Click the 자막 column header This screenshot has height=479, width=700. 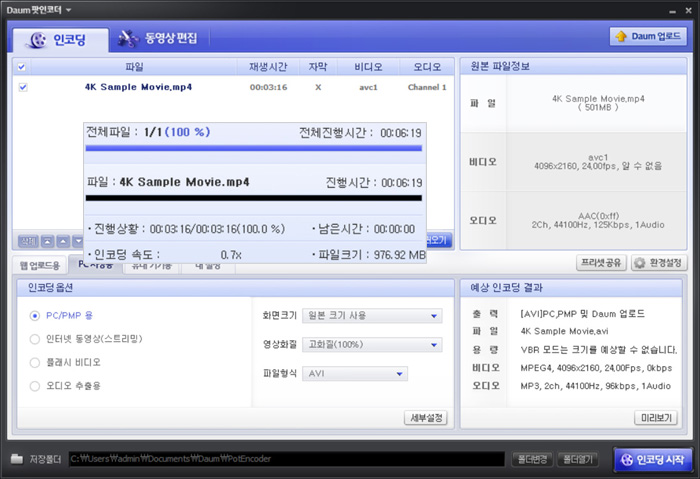(318, 67)
